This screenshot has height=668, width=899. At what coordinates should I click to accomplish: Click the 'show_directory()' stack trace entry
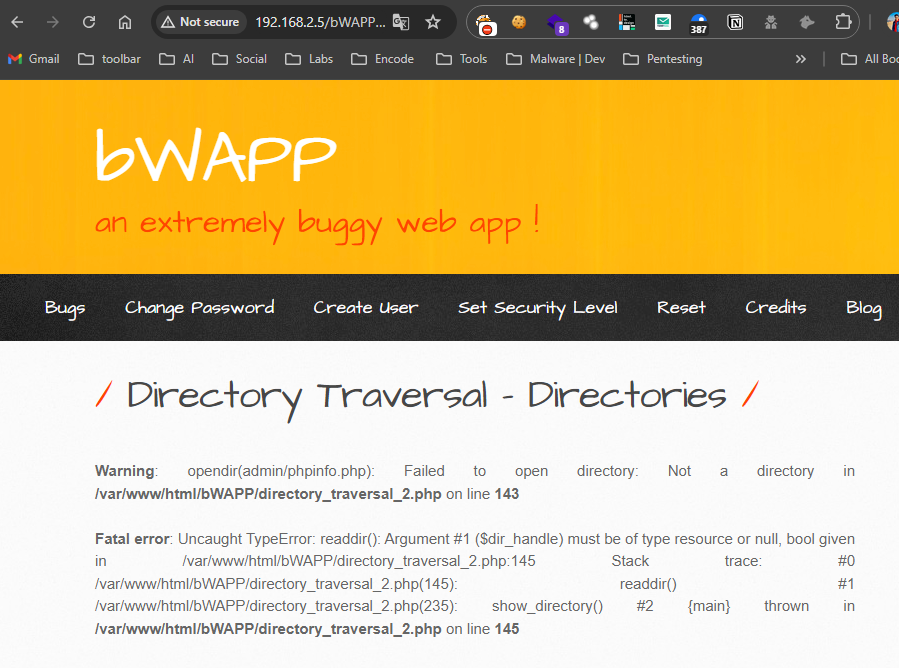pos(548,606)
